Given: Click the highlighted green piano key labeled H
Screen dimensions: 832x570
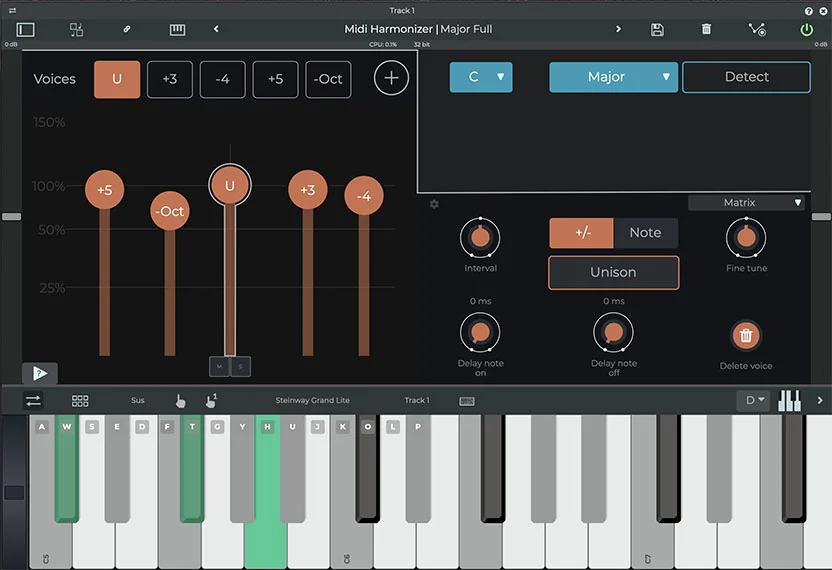Looking at the screenshot, I should pyautogui.click(x=266, y=539).
